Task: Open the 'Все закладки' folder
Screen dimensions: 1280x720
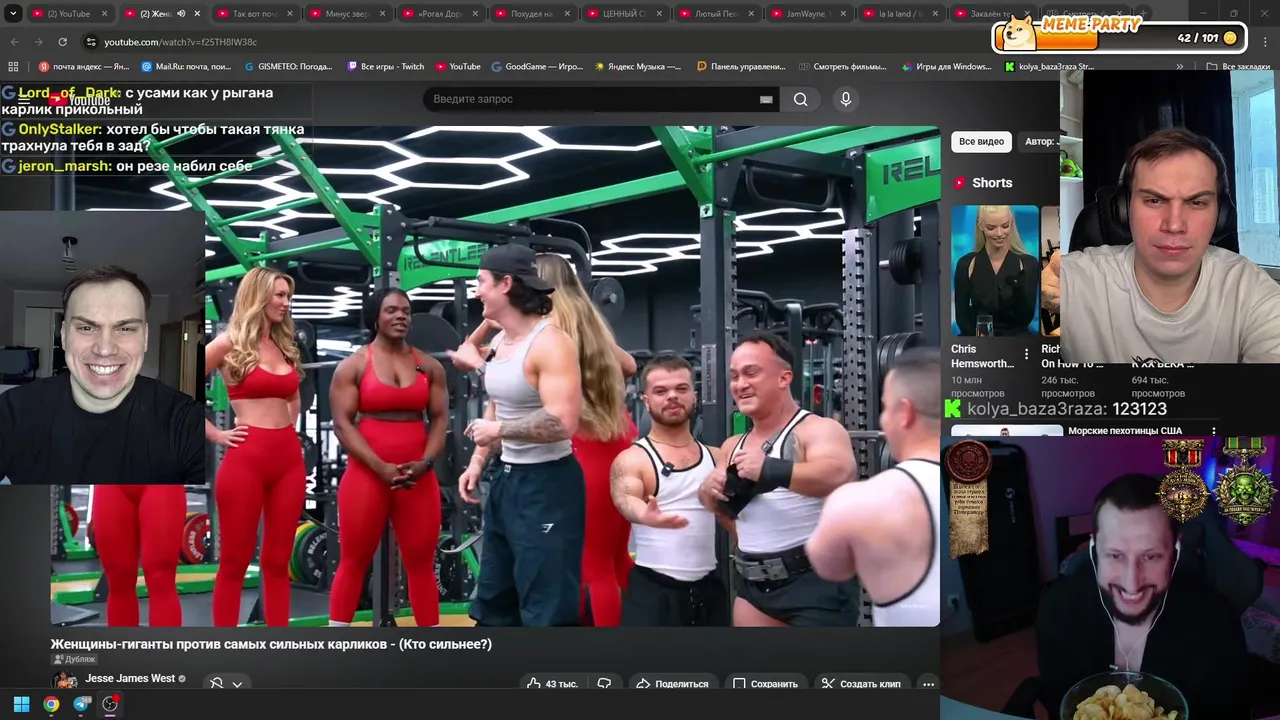Action: [x=1238, y=67]
